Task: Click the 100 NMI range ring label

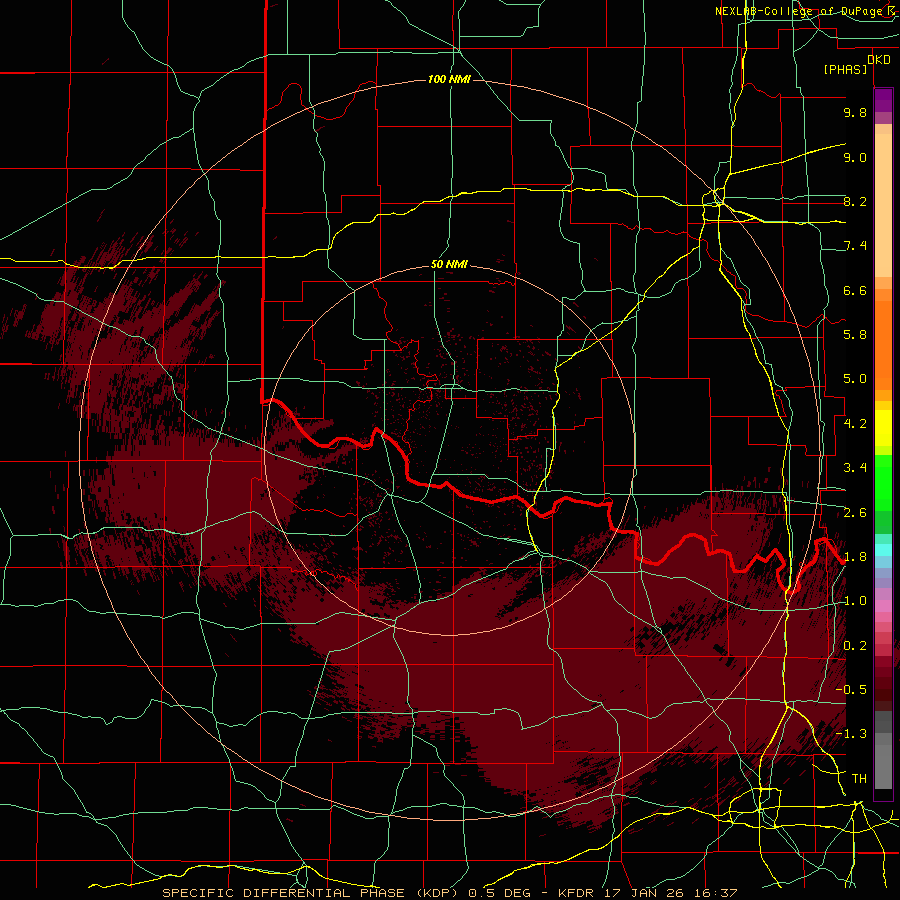Action: pyautogui.click(x=449, y=79)
